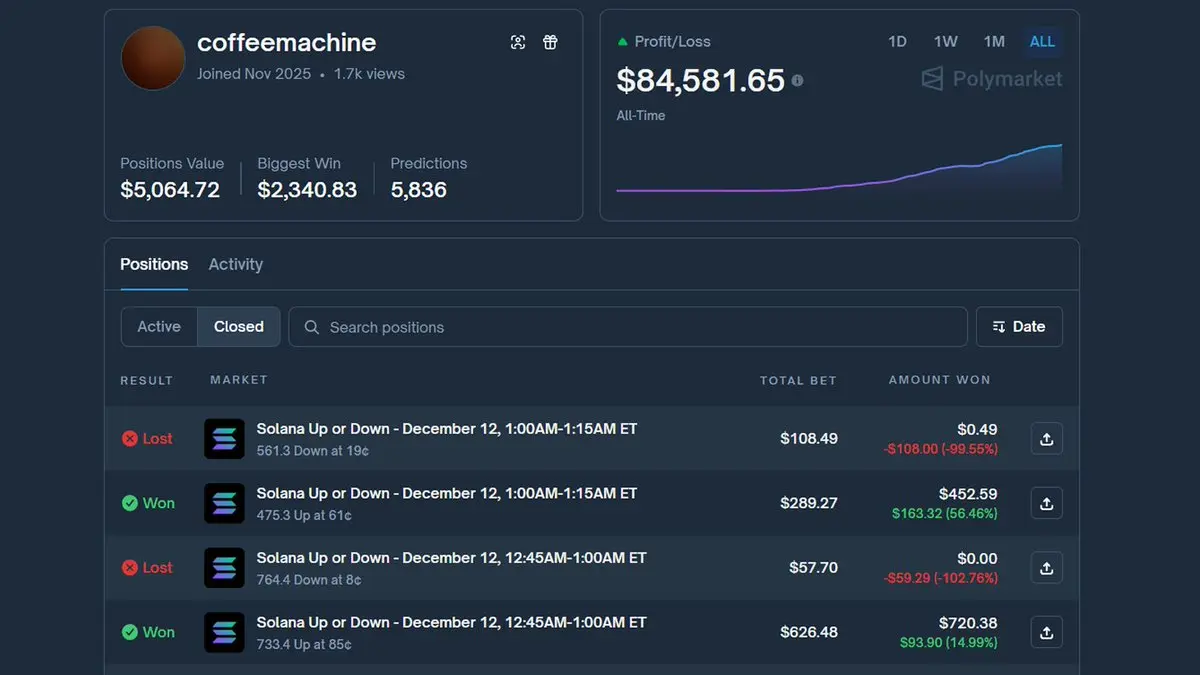Click green Won icon in $626.48 row
1200x675 pixels.
(129, 632)
